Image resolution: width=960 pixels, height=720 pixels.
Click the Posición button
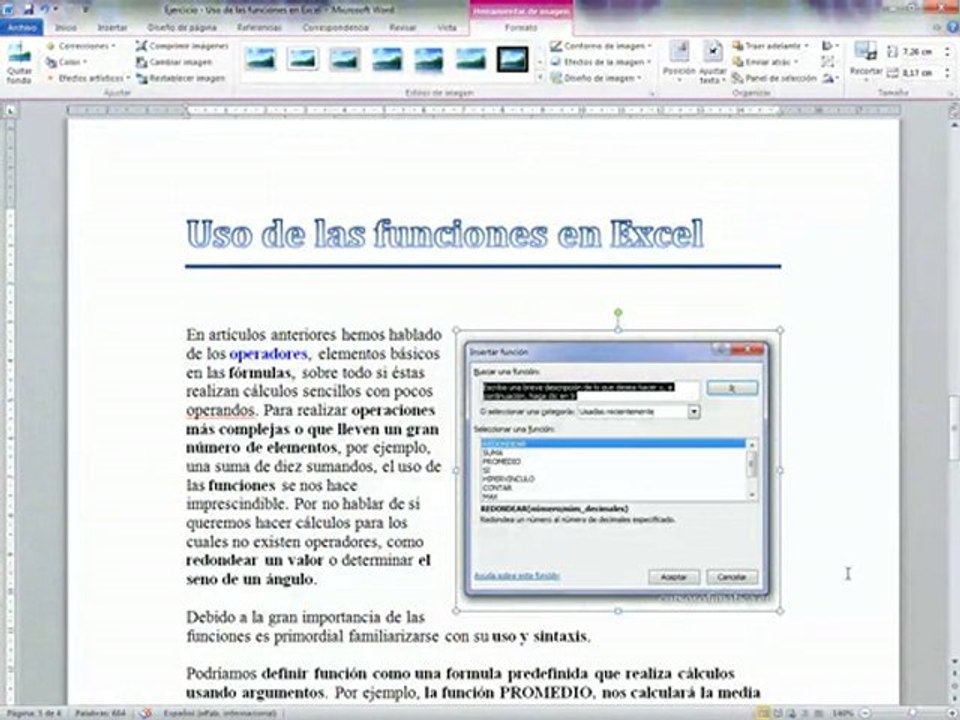(x=679, y=62)
